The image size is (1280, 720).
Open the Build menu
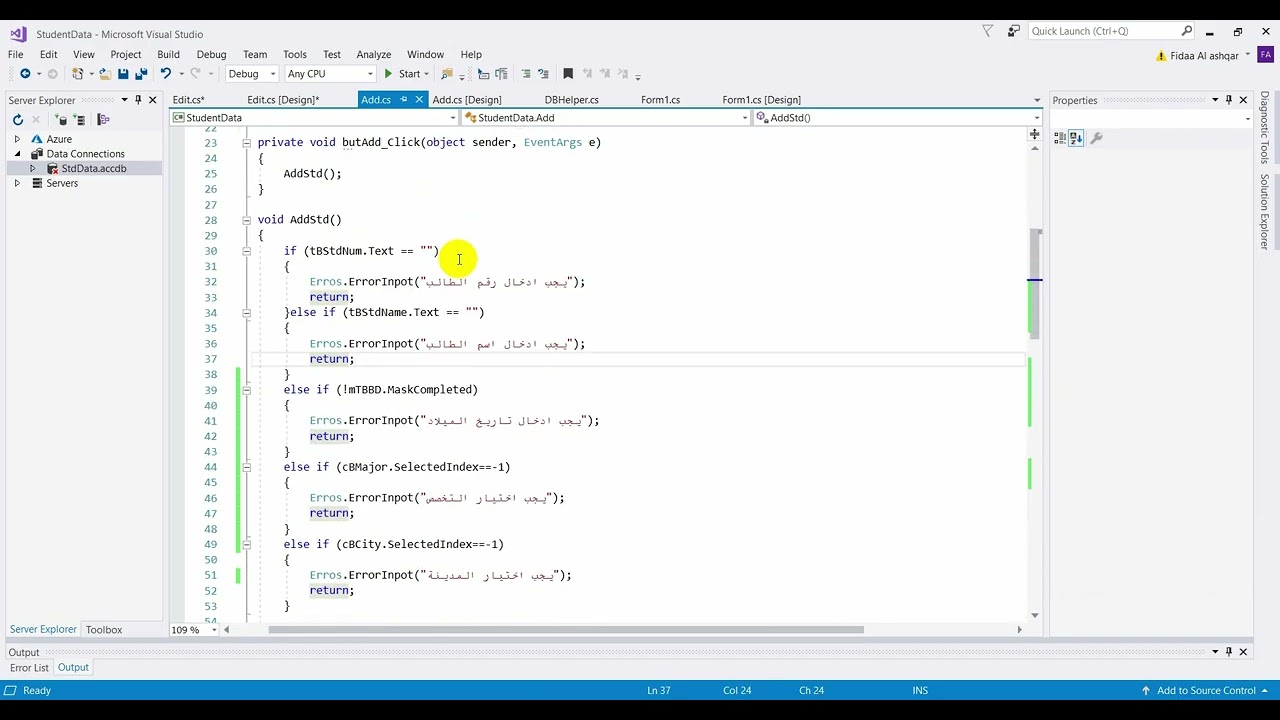tap(168, 54)
